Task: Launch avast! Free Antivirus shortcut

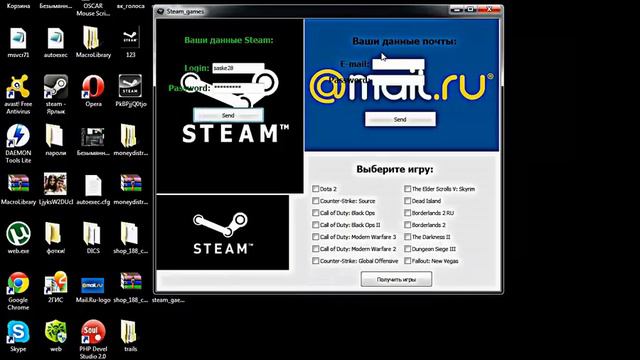Action: pos(18,87)
